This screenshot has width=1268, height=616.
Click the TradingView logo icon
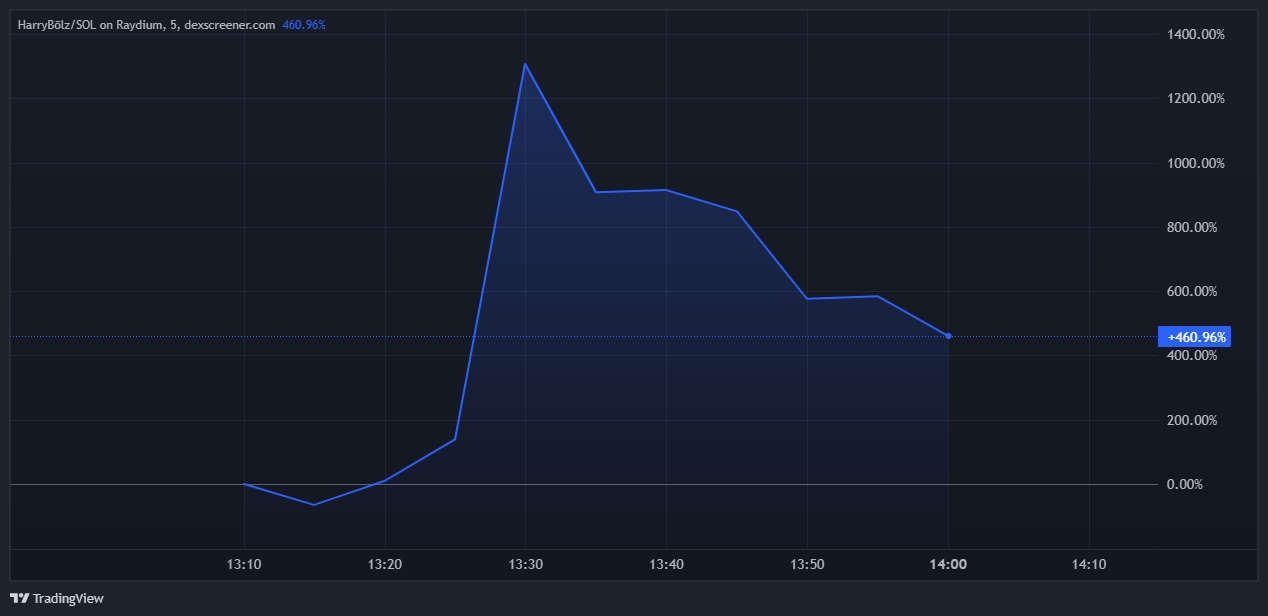click(19, 598)
